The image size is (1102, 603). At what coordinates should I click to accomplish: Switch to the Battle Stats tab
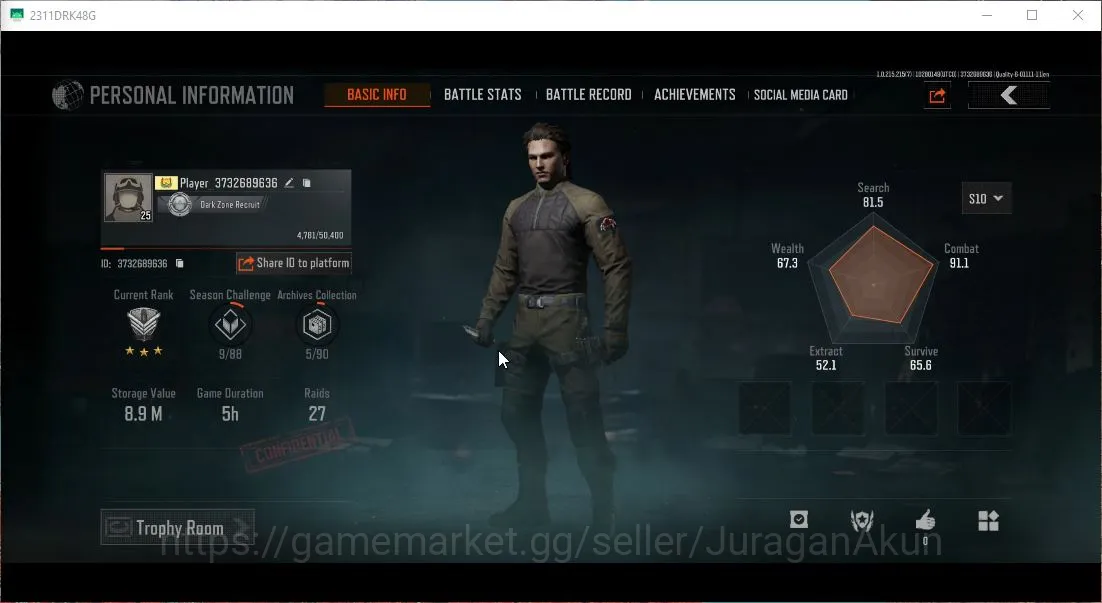[483, 95]
